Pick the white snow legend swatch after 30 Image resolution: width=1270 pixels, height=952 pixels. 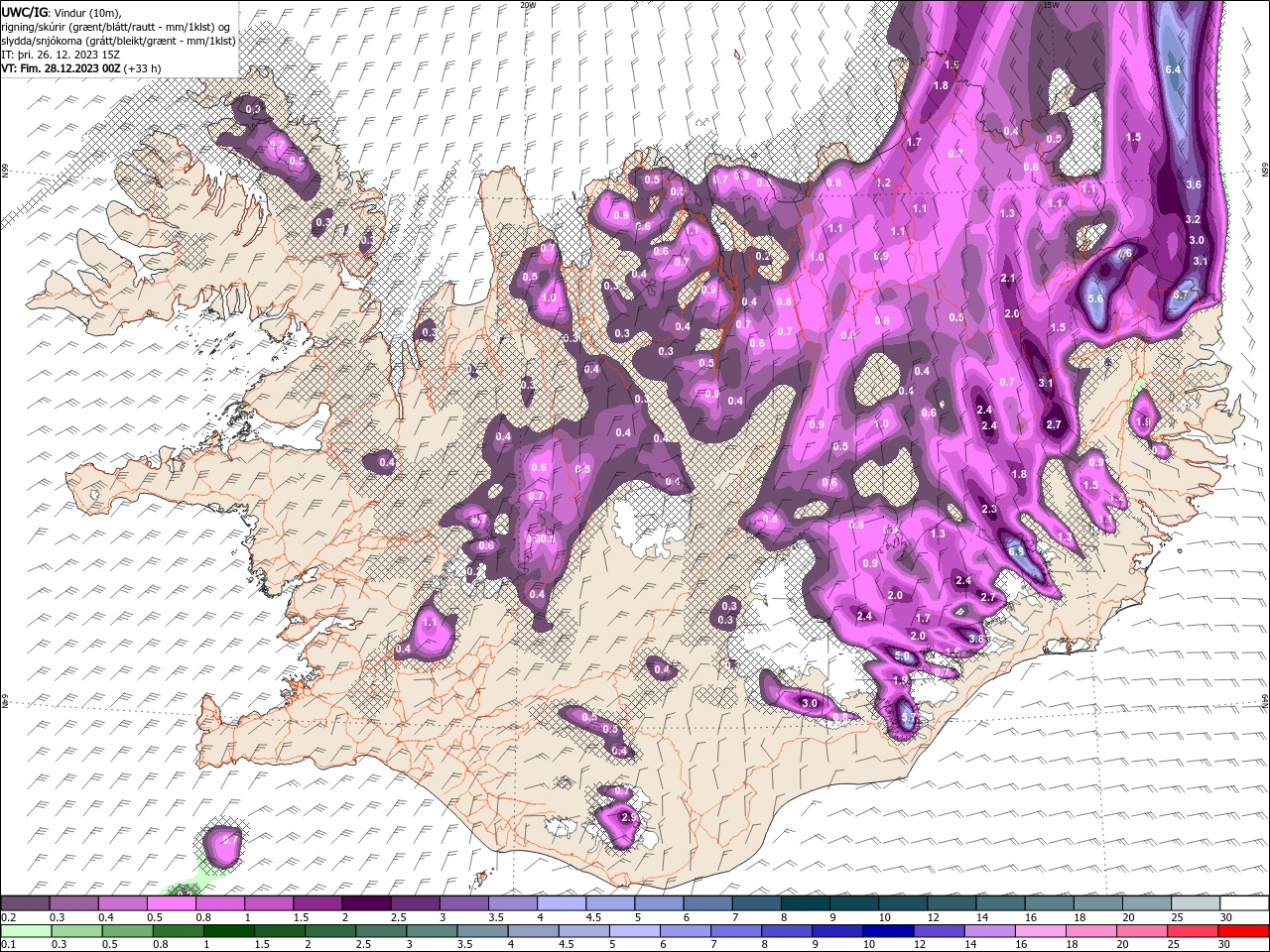tap(1244, 903)
